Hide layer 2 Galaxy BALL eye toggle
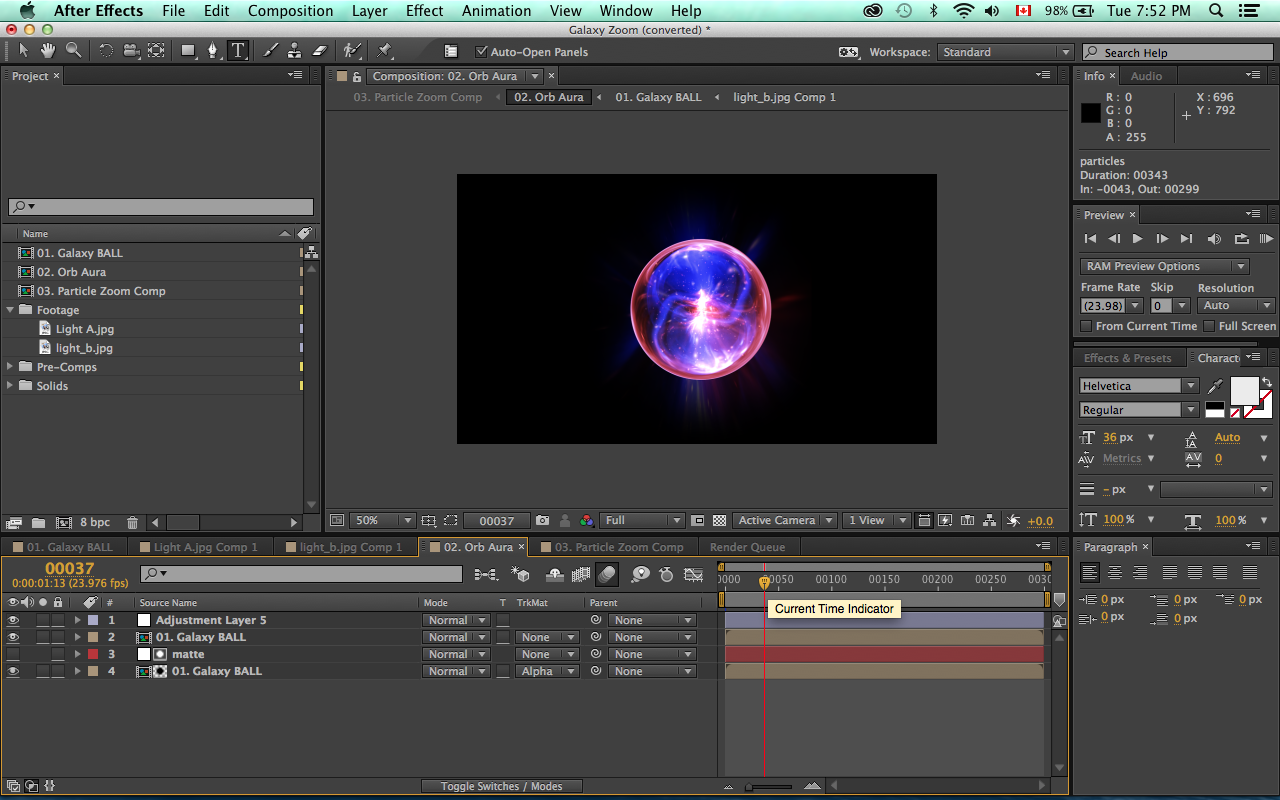 point(13,637)
